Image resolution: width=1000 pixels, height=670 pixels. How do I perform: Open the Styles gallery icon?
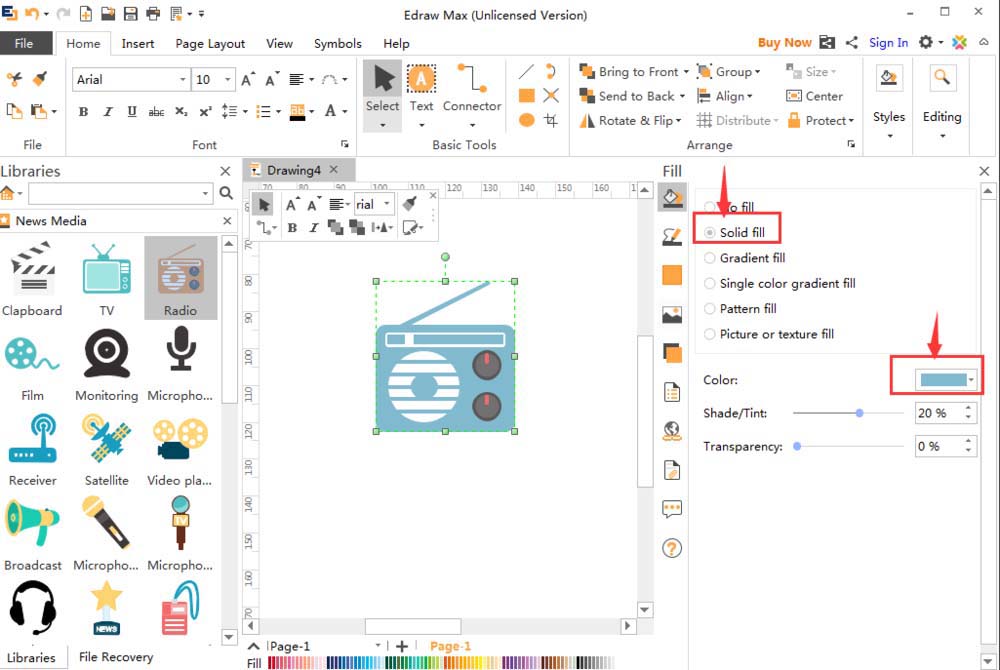888,79
